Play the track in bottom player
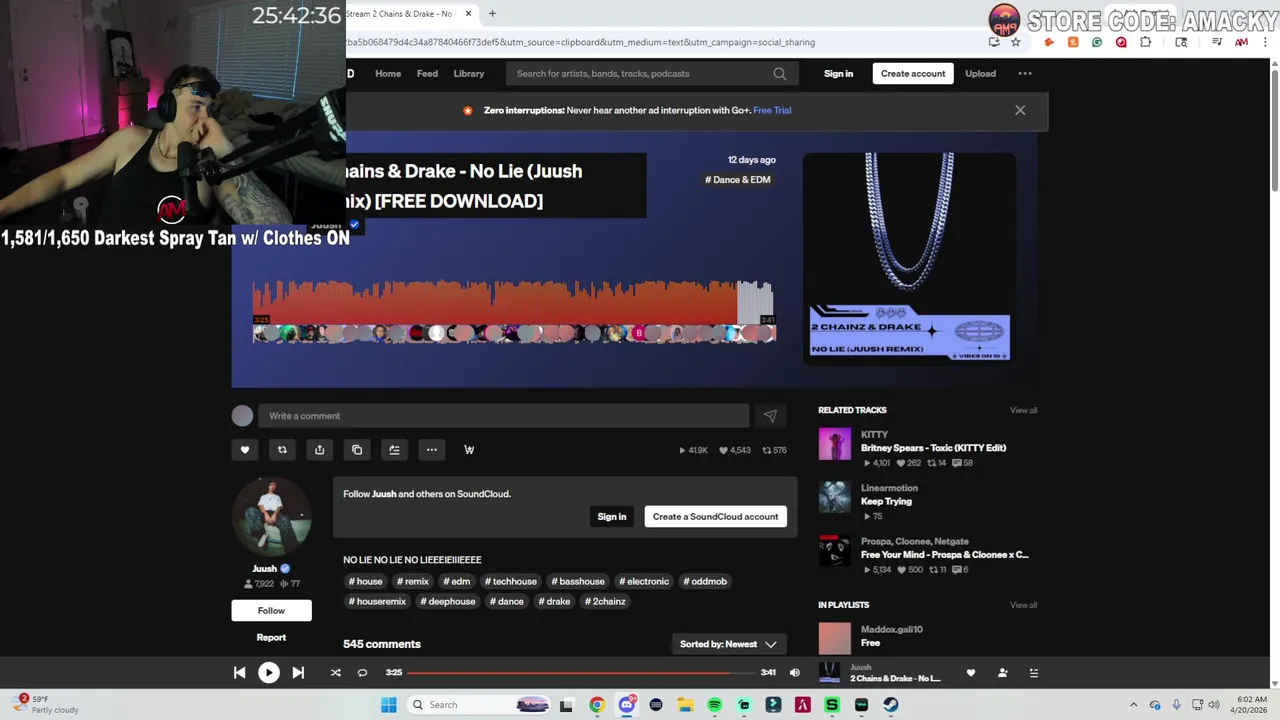Viewport: 1280px width, 720px height. coord(268,673)
